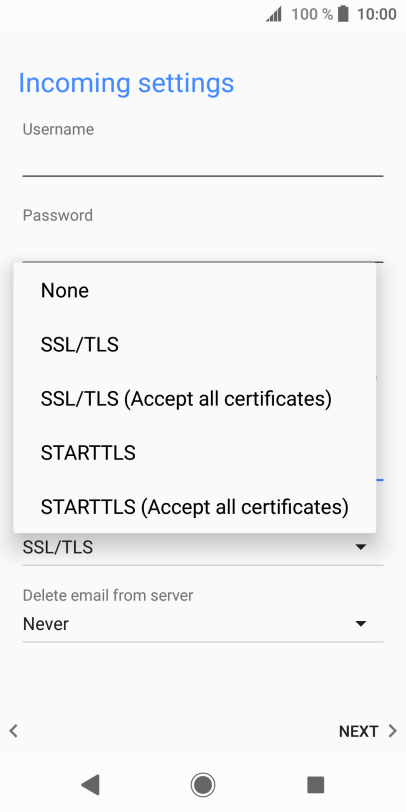Choose SSL/TLS from the list
406x812 pixels.
195,344
